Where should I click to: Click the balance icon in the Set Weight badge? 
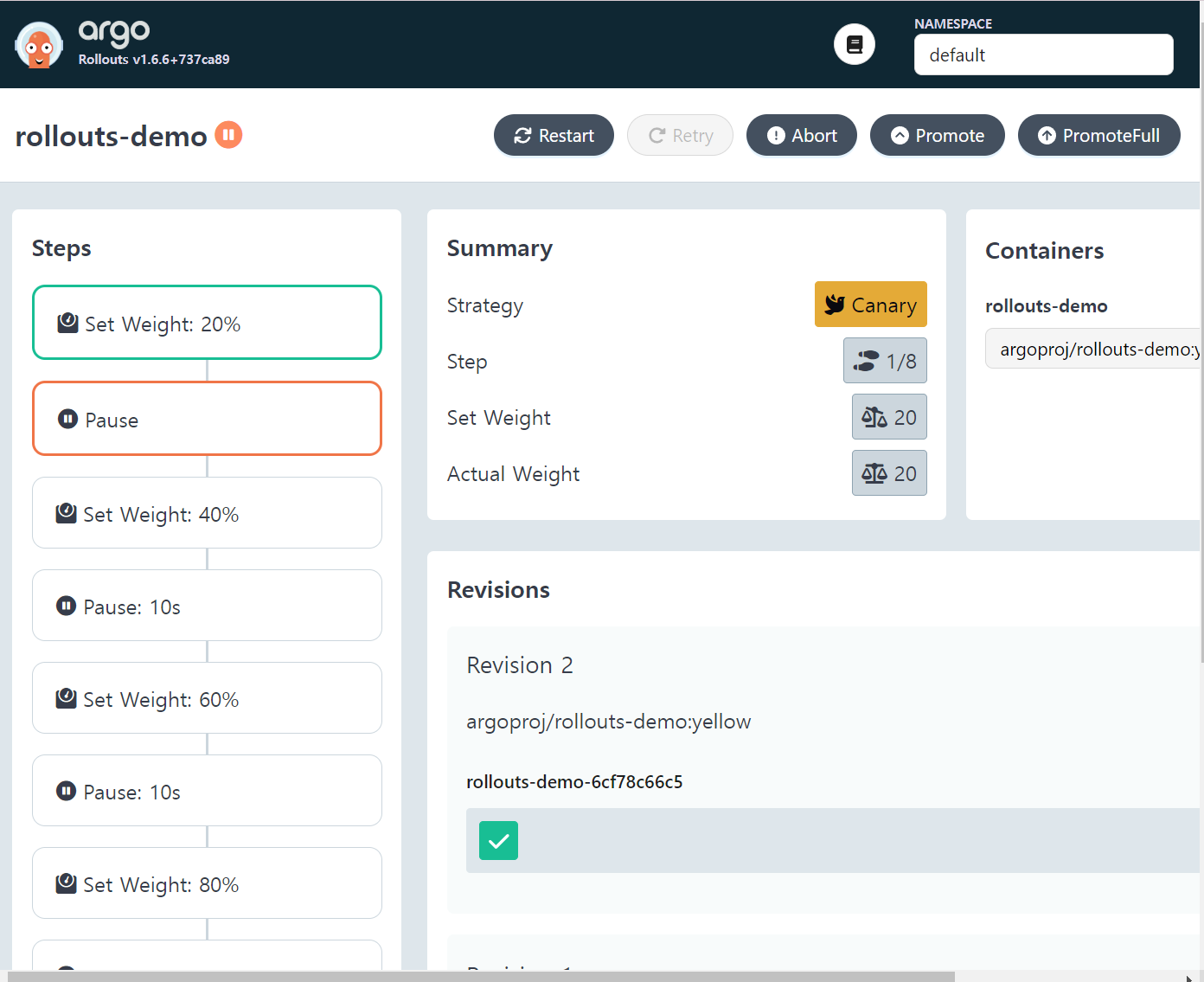click(x=874, y=417)
